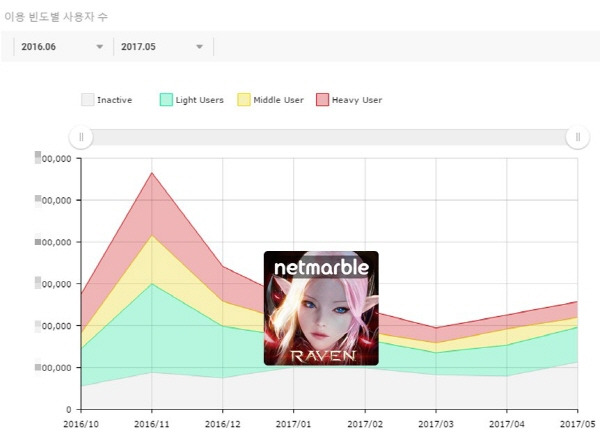Open the 2017.05 end month dropdown

tap(163, 47)
